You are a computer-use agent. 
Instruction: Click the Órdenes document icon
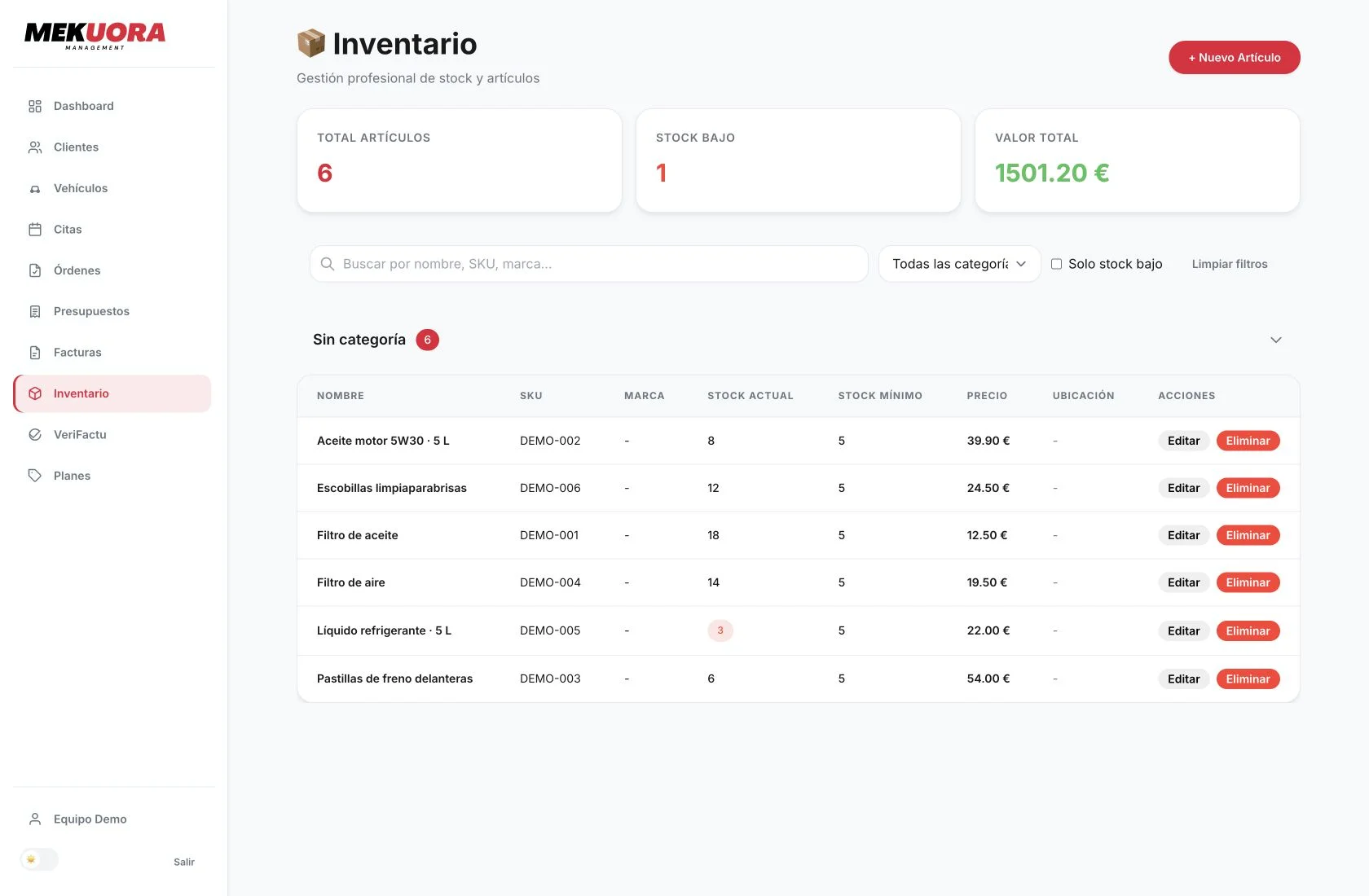(35, 270)
